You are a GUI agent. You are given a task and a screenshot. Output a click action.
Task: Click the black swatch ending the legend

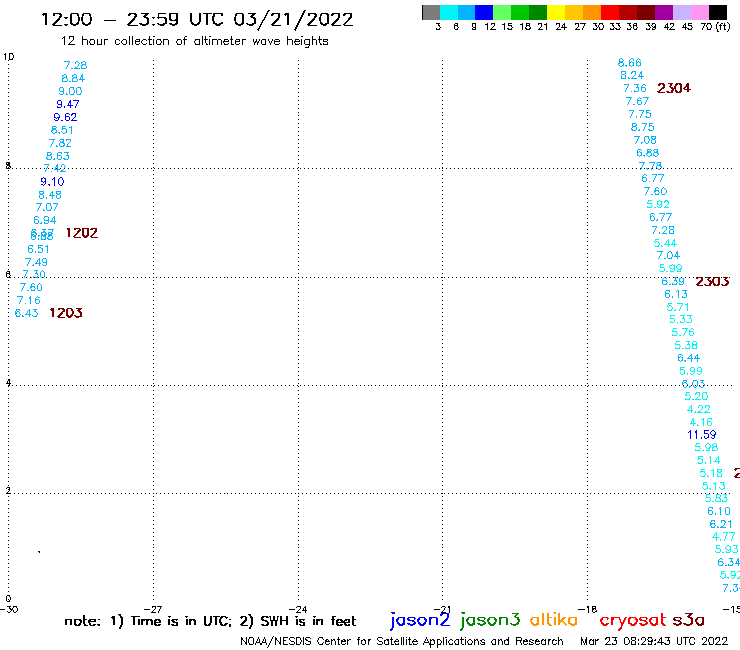718,12
